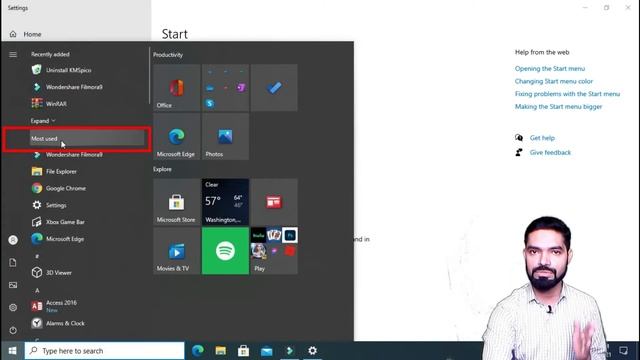Image resolution: width=640 pixels, height=360 pixels.
Task: Click the Give feedback link
Action: click(x=550, y=152)
